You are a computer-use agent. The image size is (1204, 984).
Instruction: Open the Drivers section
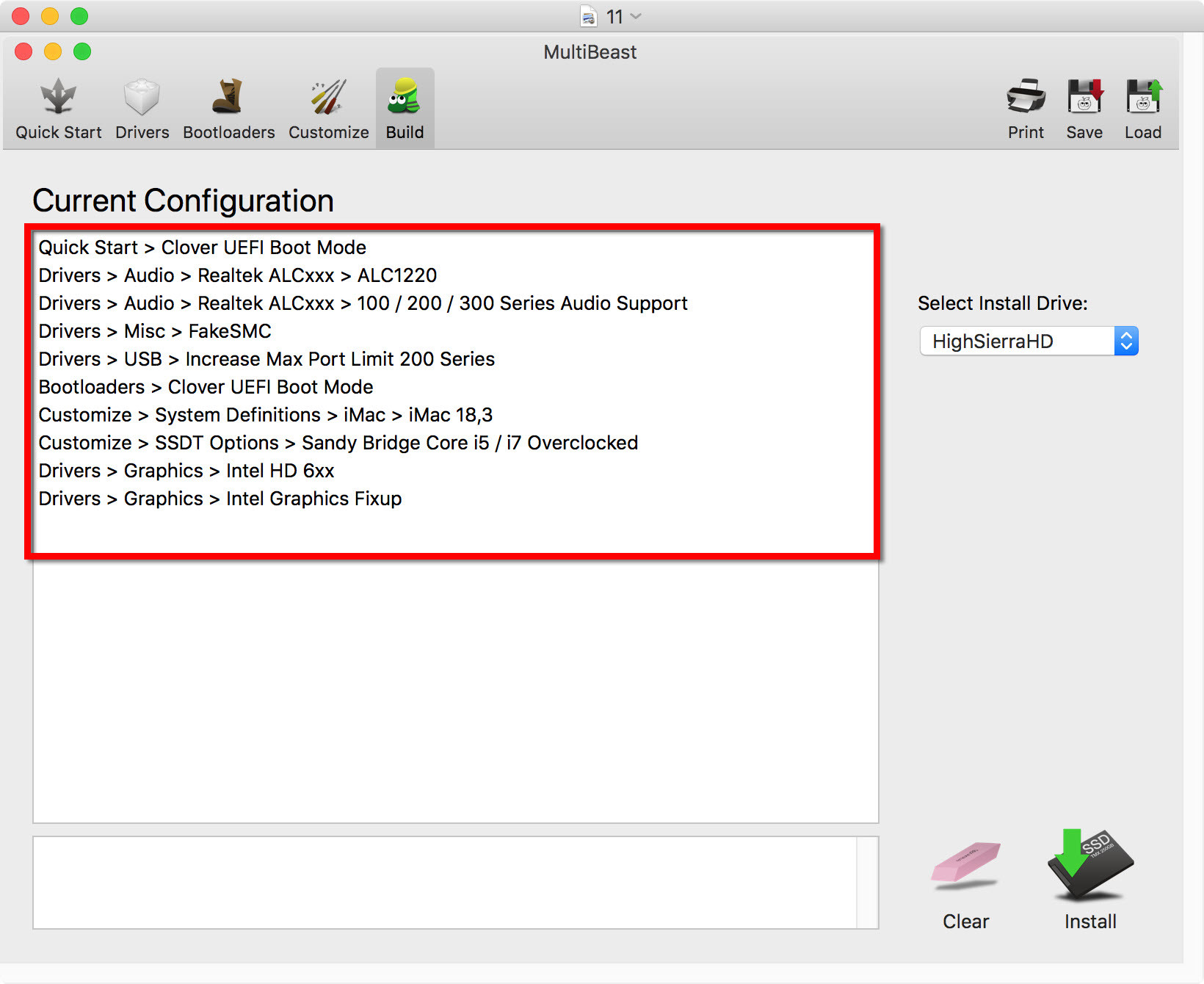tap(142, 109)
